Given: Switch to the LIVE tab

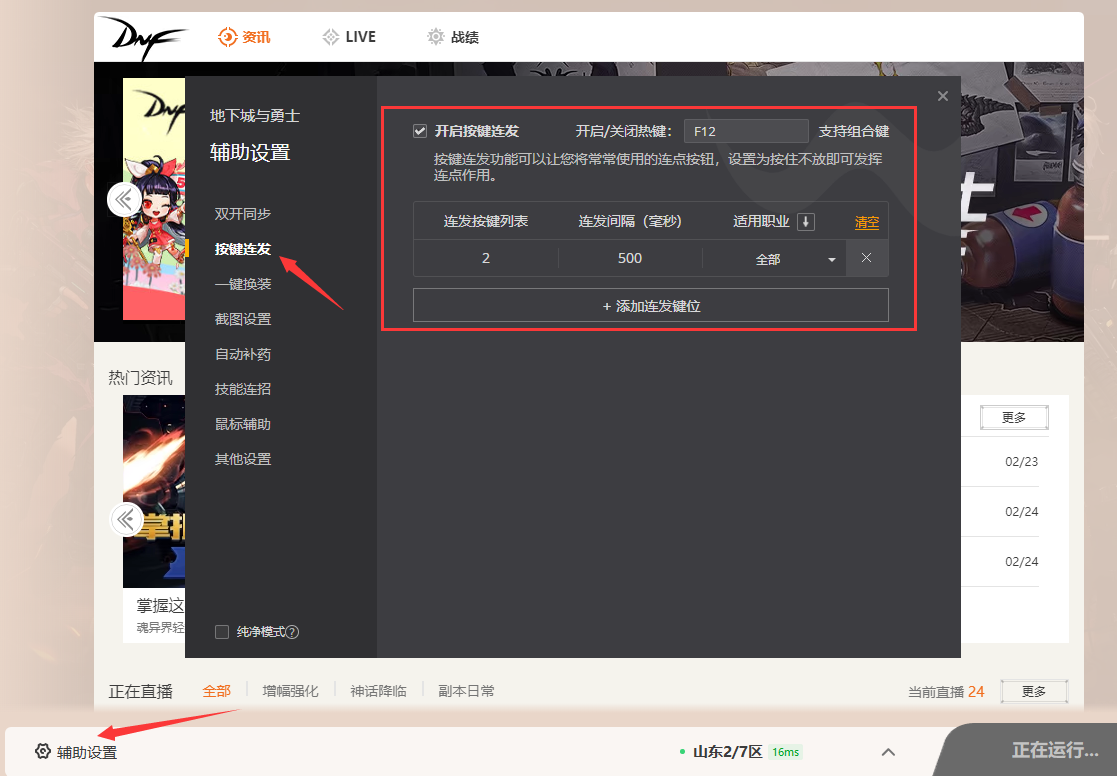Looking at the screenshot, I should (349, 37).
